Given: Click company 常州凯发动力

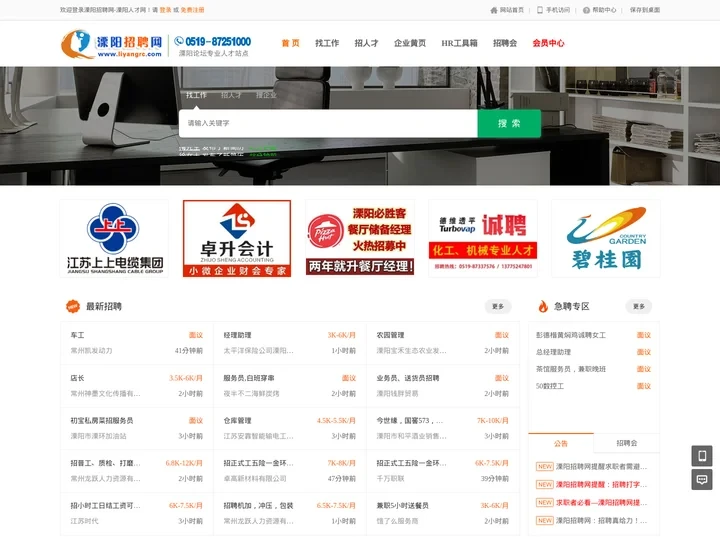Looking at the screenshot, I should (x=91, y=350).
